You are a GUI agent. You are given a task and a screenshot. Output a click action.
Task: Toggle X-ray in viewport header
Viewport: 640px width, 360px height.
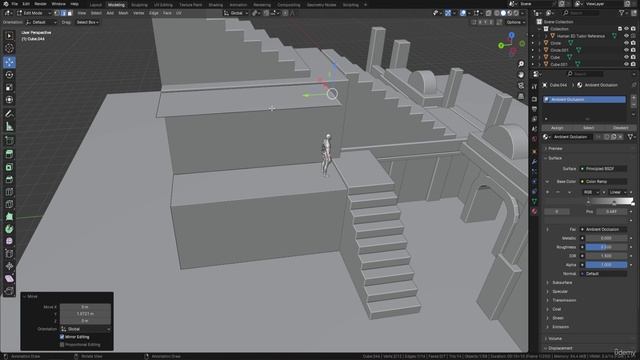(x=488, y=13)
